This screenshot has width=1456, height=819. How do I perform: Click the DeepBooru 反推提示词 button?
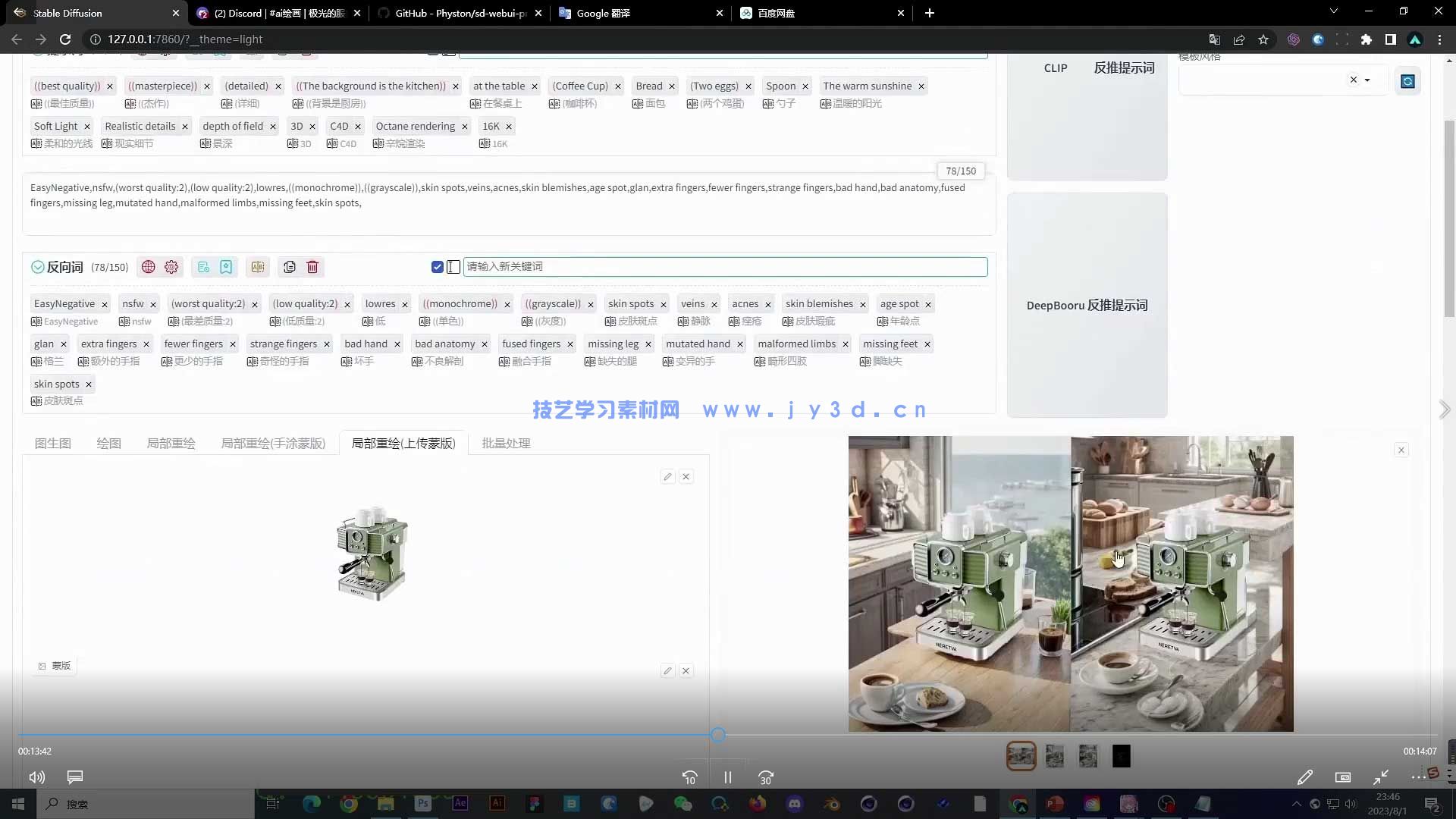[x=1087, y=305]
